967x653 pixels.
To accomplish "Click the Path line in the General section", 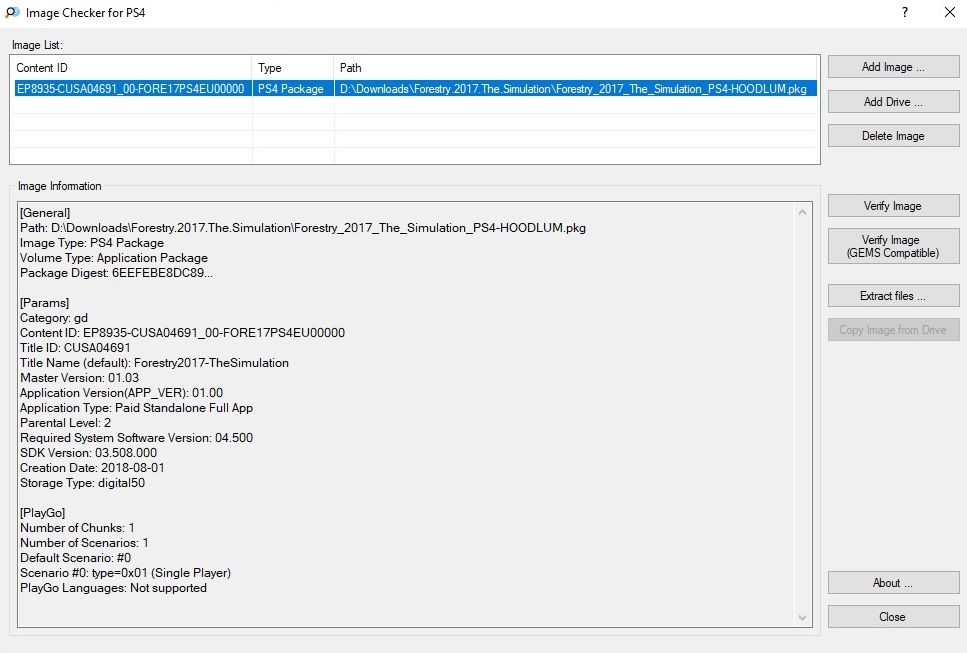I will coord(303,228).
